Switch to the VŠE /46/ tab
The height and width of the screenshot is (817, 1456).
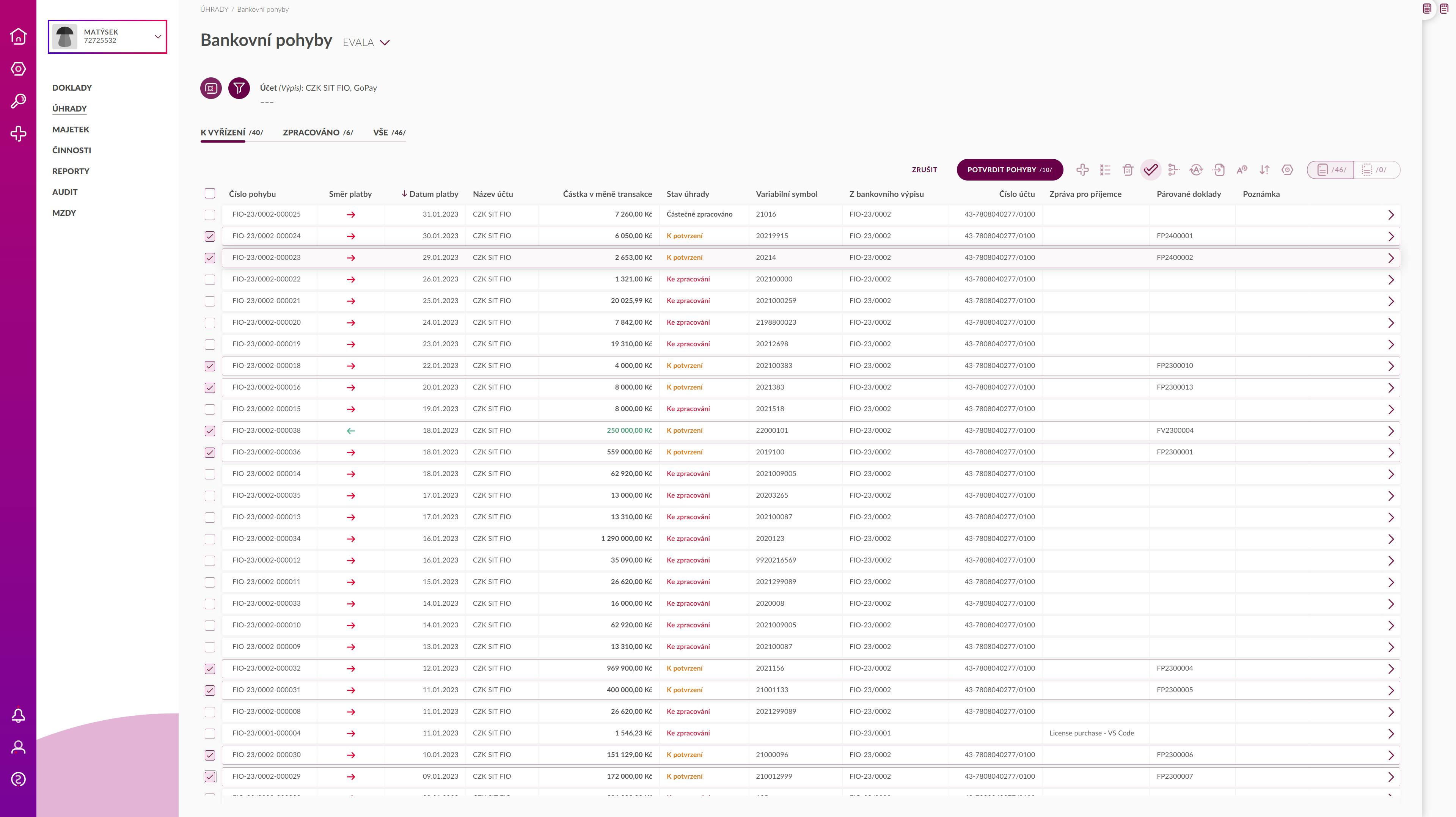point(390,132)
